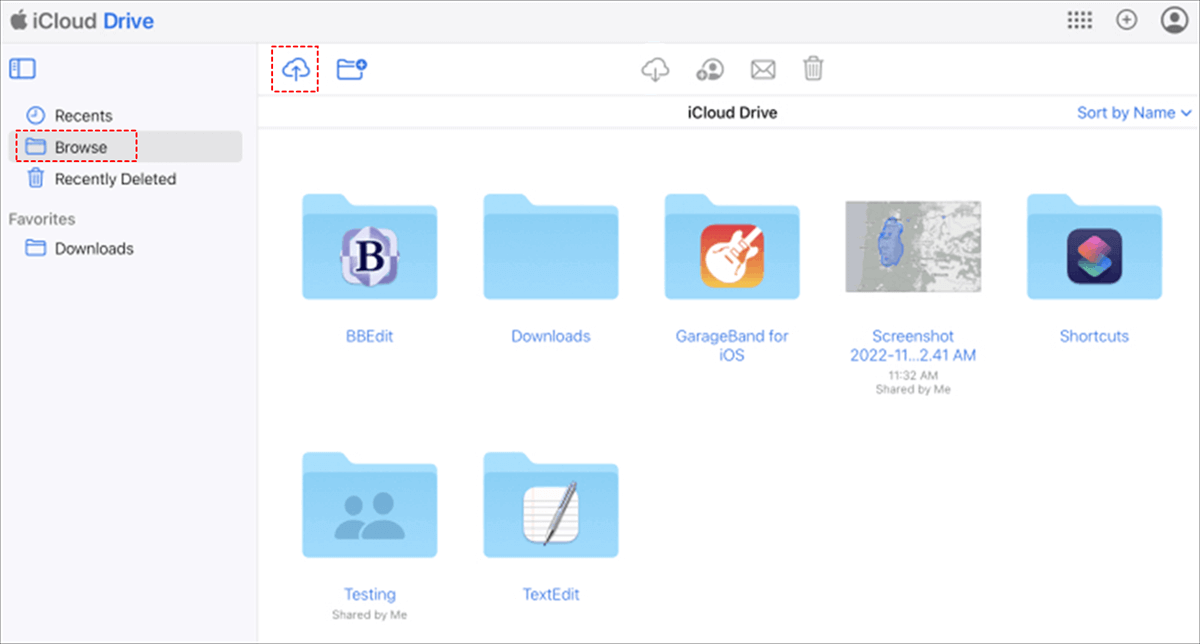
Task: Select the GarageBand for iOS folder
Action: (x=732, y=247)
